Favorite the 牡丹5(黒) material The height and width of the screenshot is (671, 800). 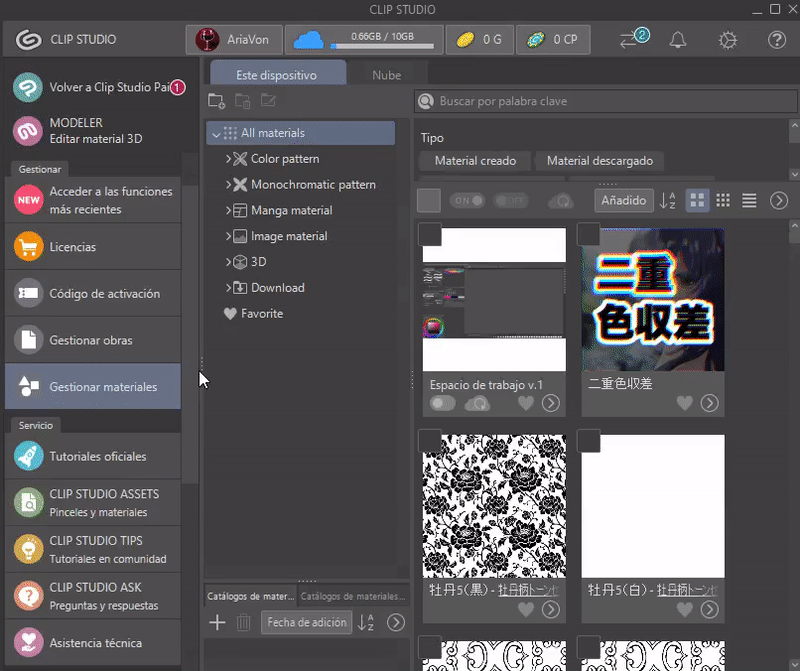(526, 609)
